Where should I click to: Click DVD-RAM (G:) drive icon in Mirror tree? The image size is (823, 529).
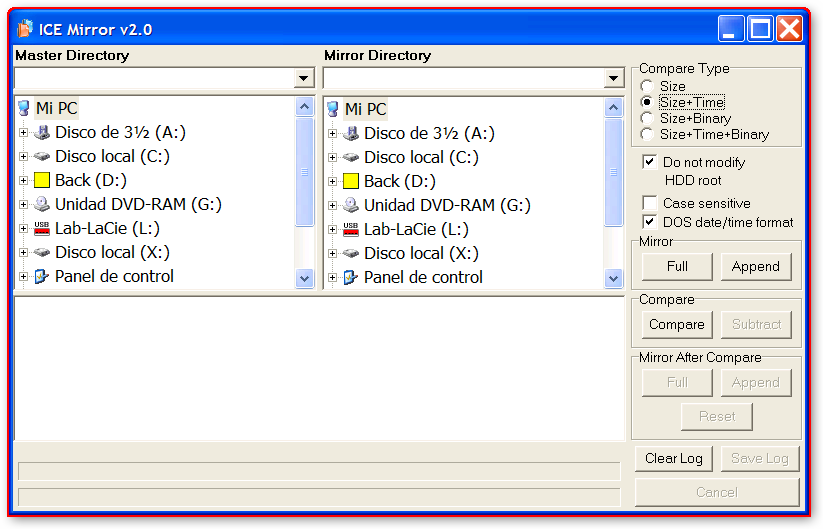[350, 205]
